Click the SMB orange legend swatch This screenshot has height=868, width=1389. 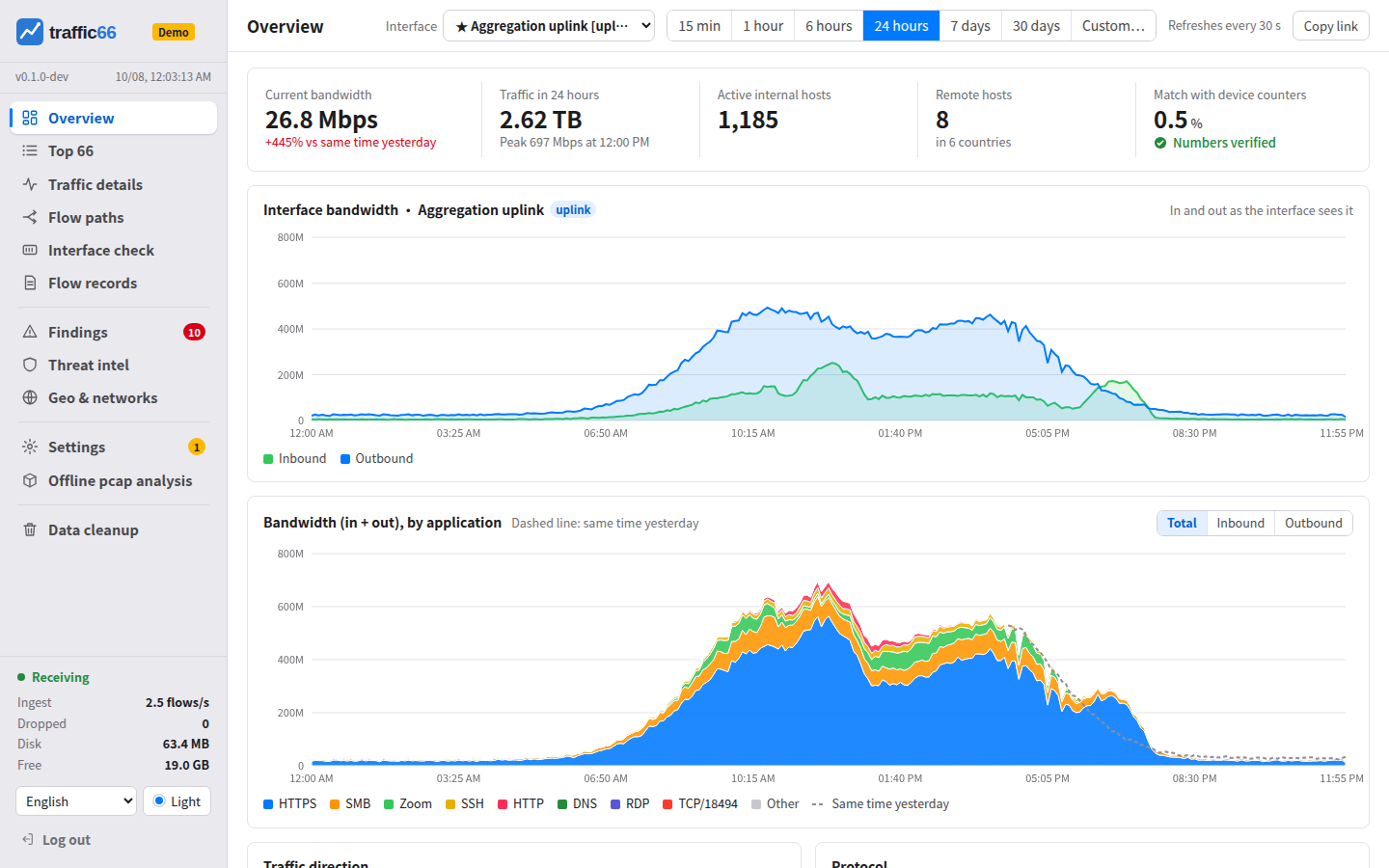pos(335,804)
